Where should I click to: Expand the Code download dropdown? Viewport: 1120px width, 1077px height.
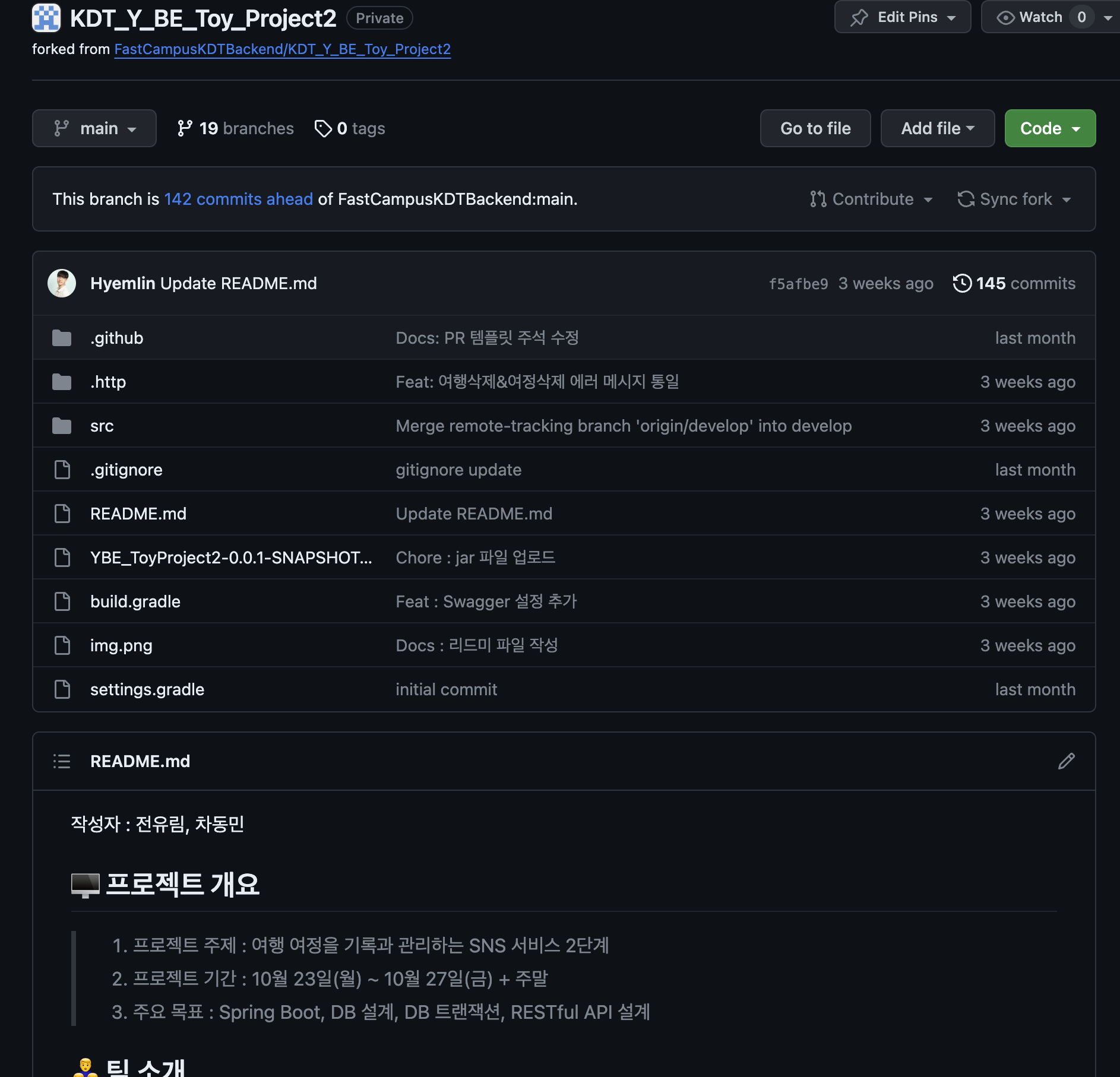click(1050, 128)
